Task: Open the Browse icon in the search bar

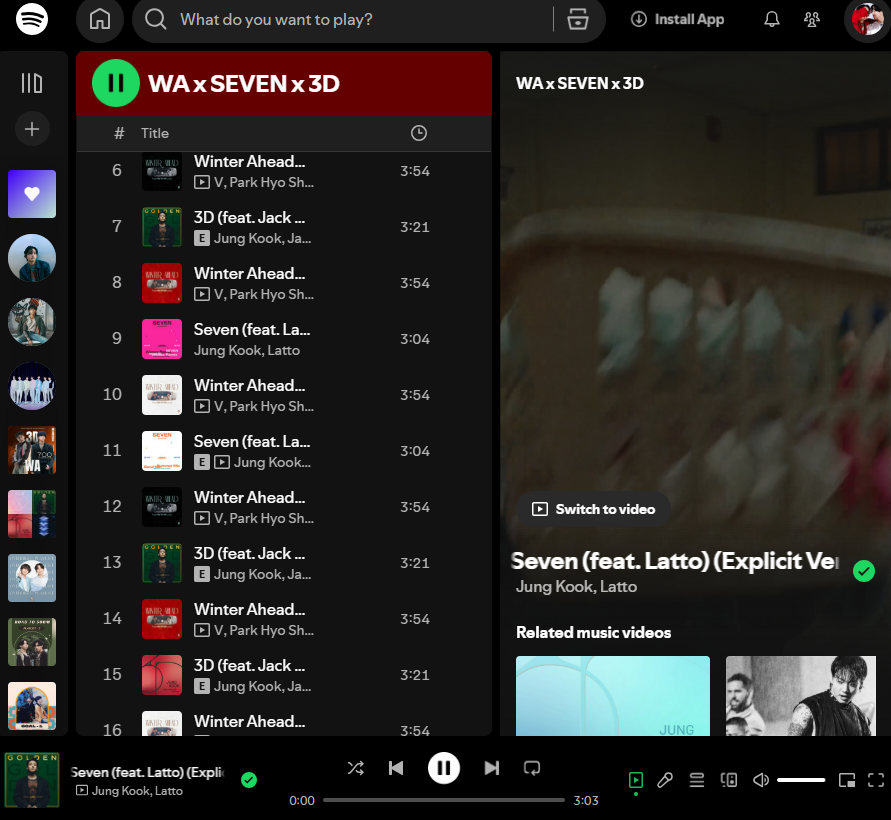Action: pos(578,19)
